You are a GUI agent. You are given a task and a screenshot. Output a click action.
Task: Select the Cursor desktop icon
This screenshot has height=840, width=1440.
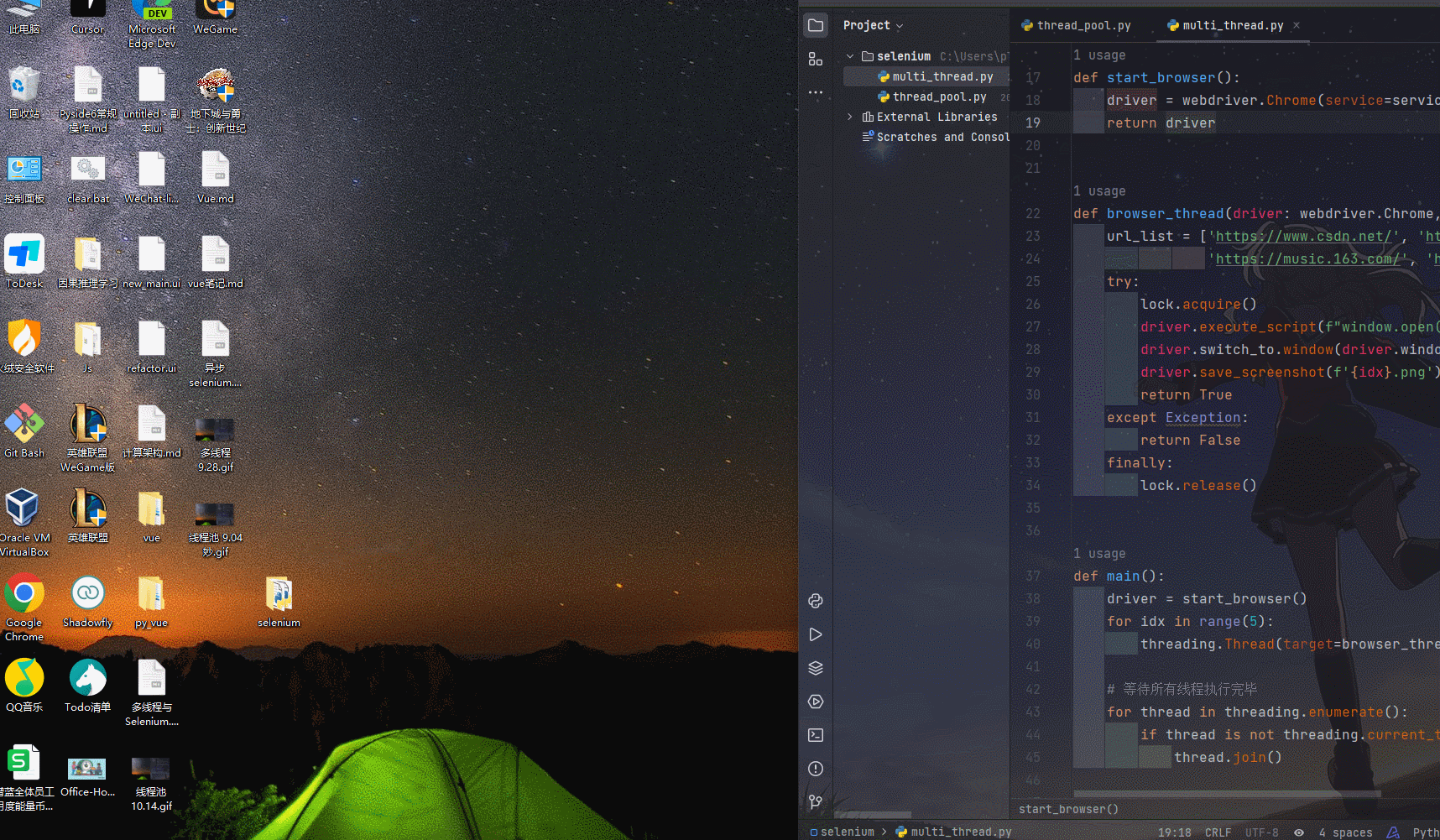click(x=88, y=18)
